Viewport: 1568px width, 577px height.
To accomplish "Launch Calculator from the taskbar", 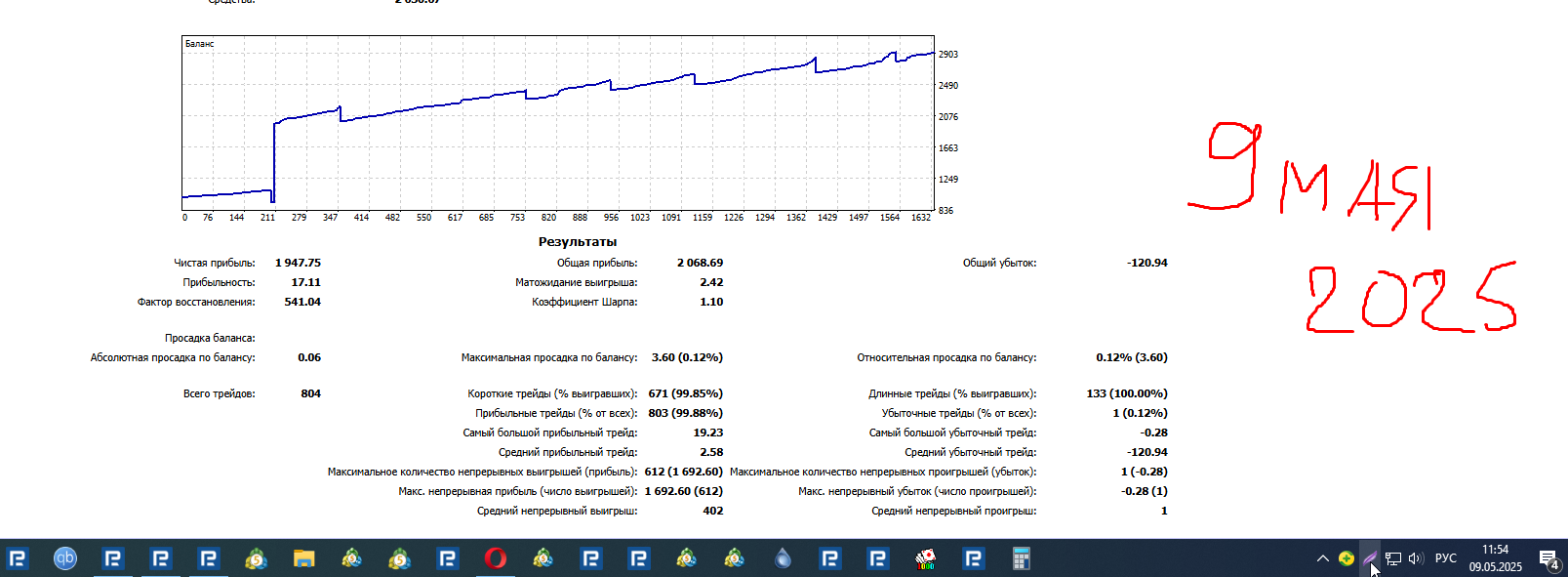I will pyautogui.click(x=1021, y=558).
